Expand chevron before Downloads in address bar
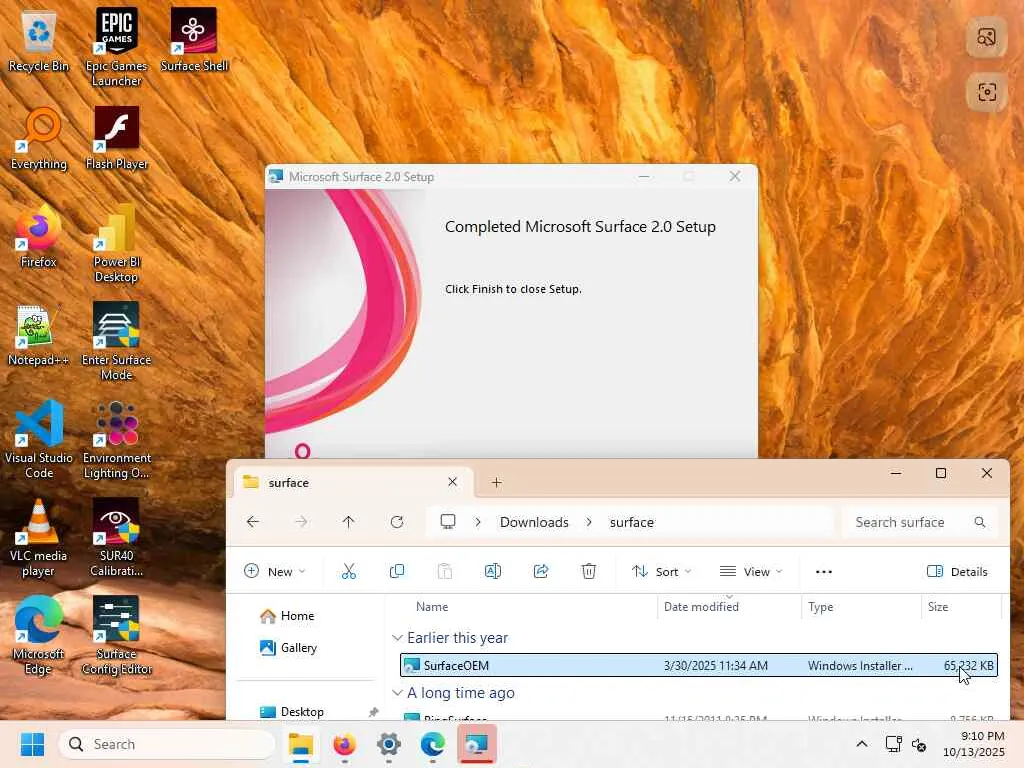1024x768 pixels. click(478, 522)
